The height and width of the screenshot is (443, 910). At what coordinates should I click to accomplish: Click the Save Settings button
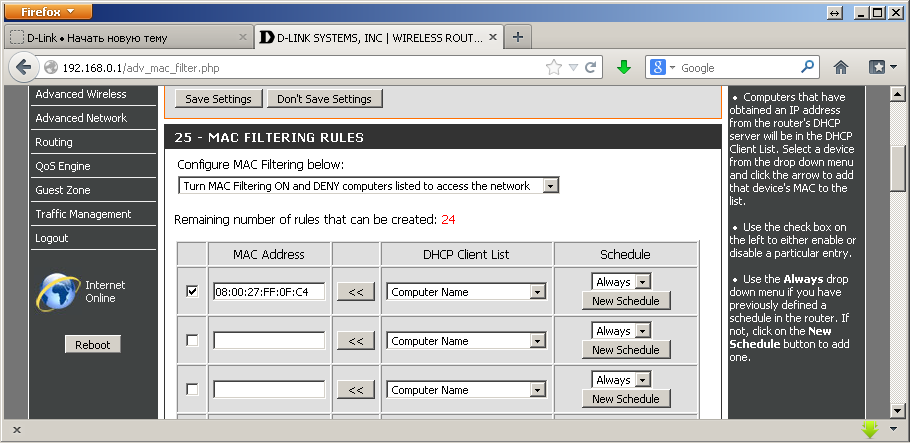(x=219, y=99)
